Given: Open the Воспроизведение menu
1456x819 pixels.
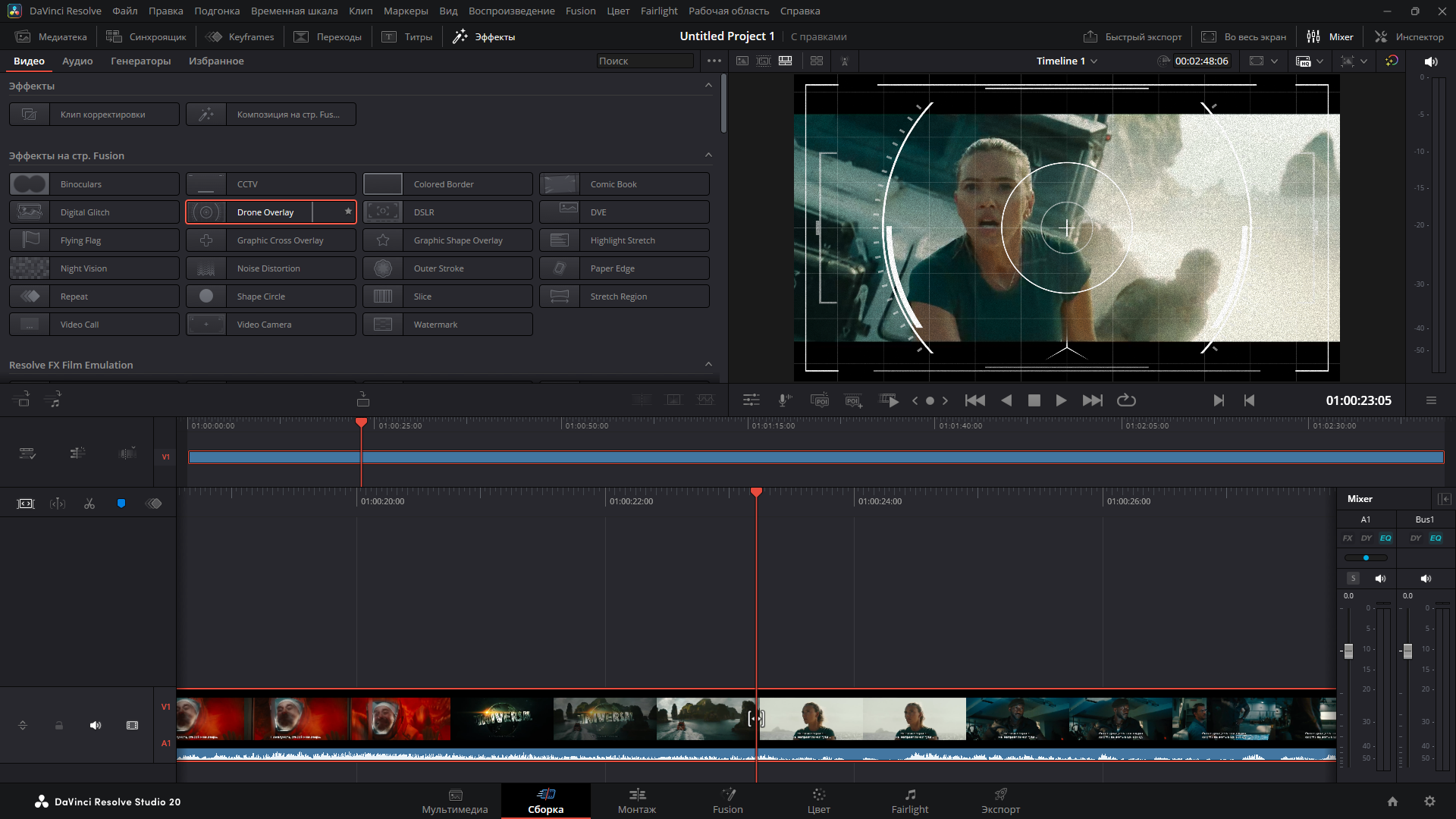Looking at the screenshot, I should click(x=511, y=11).
